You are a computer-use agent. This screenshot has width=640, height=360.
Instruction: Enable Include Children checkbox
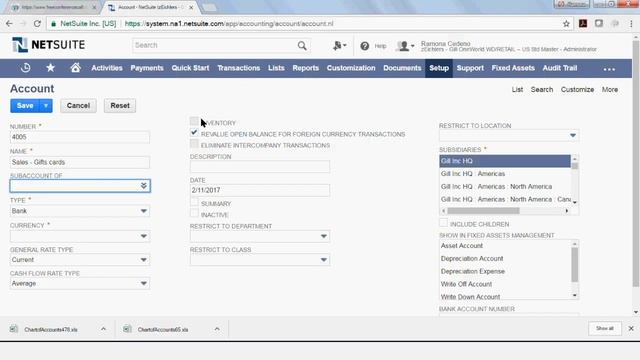click(x=443, y=223)
